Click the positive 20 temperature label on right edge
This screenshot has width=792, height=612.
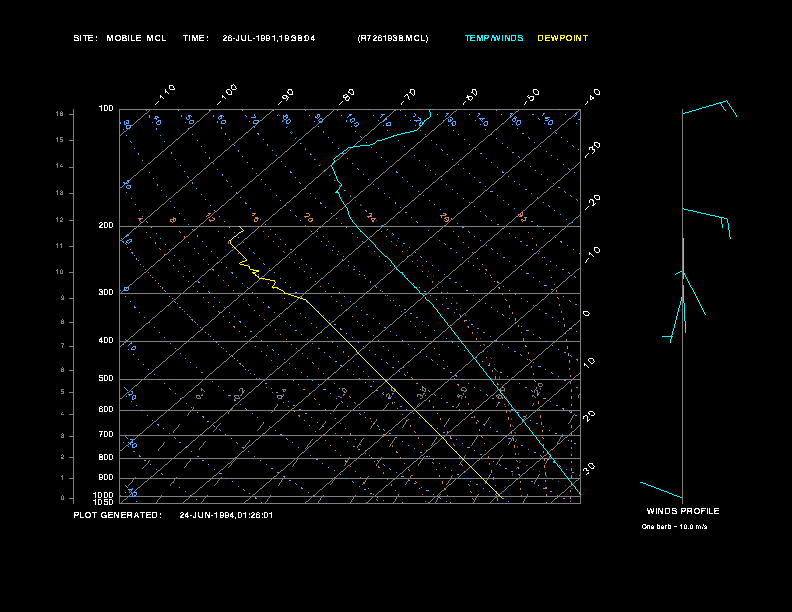589,416
